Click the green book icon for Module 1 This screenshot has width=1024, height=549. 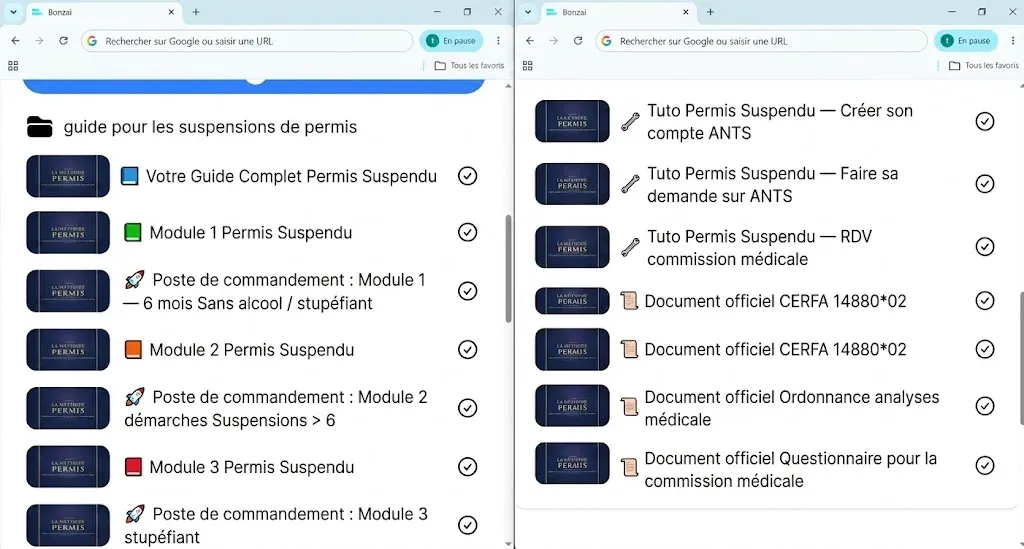tap(133, 232)
